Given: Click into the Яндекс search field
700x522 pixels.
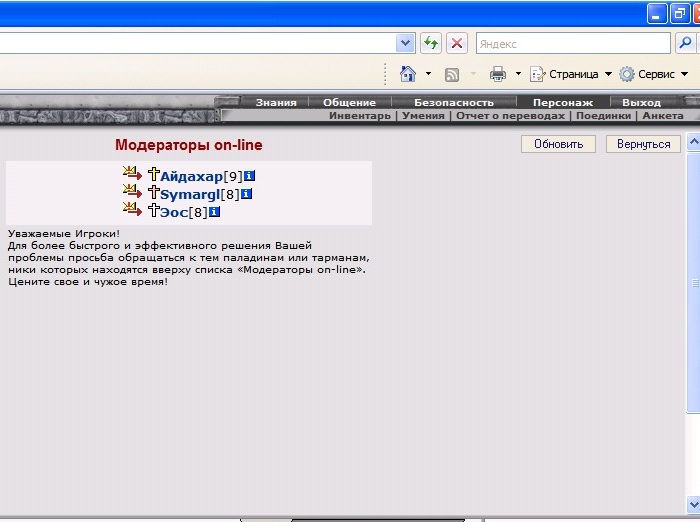Looking at the screenshot, I should [573, 44].
